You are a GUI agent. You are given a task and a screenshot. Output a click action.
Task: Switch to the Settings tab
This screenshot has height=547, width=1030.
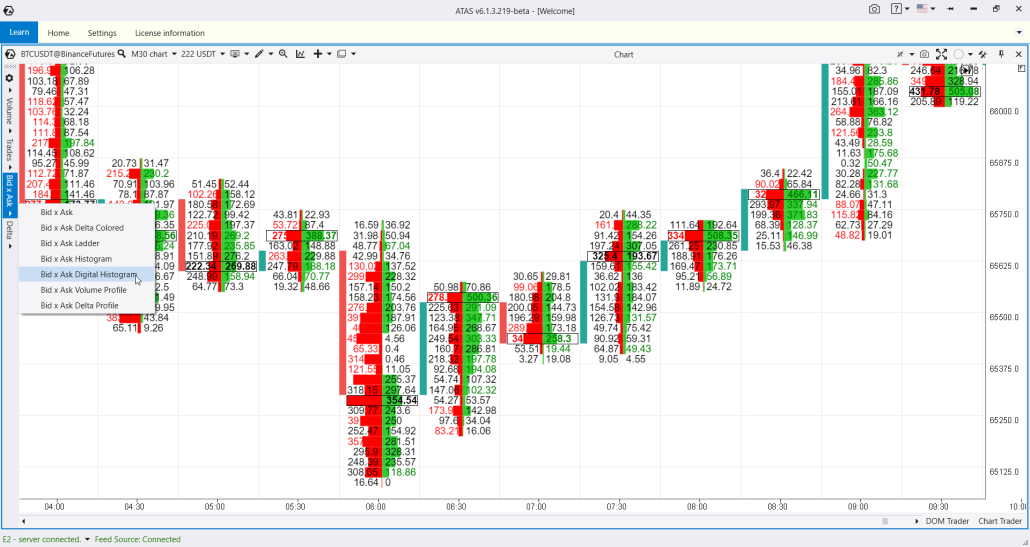101,33
